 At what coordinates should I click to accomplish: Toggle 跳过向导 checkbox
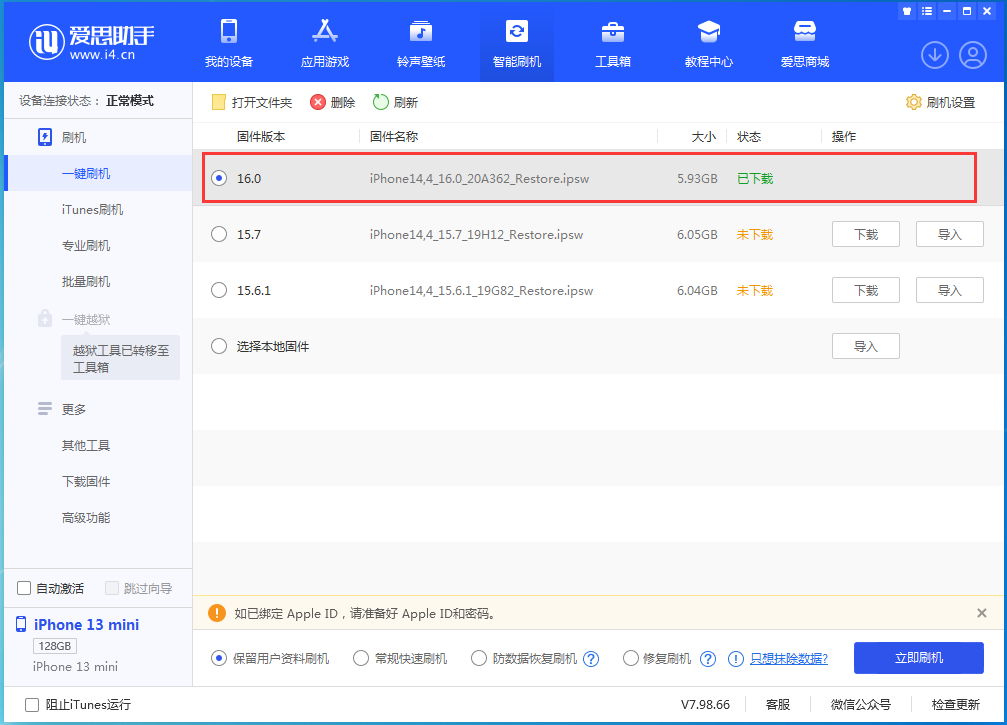point(112,588)
